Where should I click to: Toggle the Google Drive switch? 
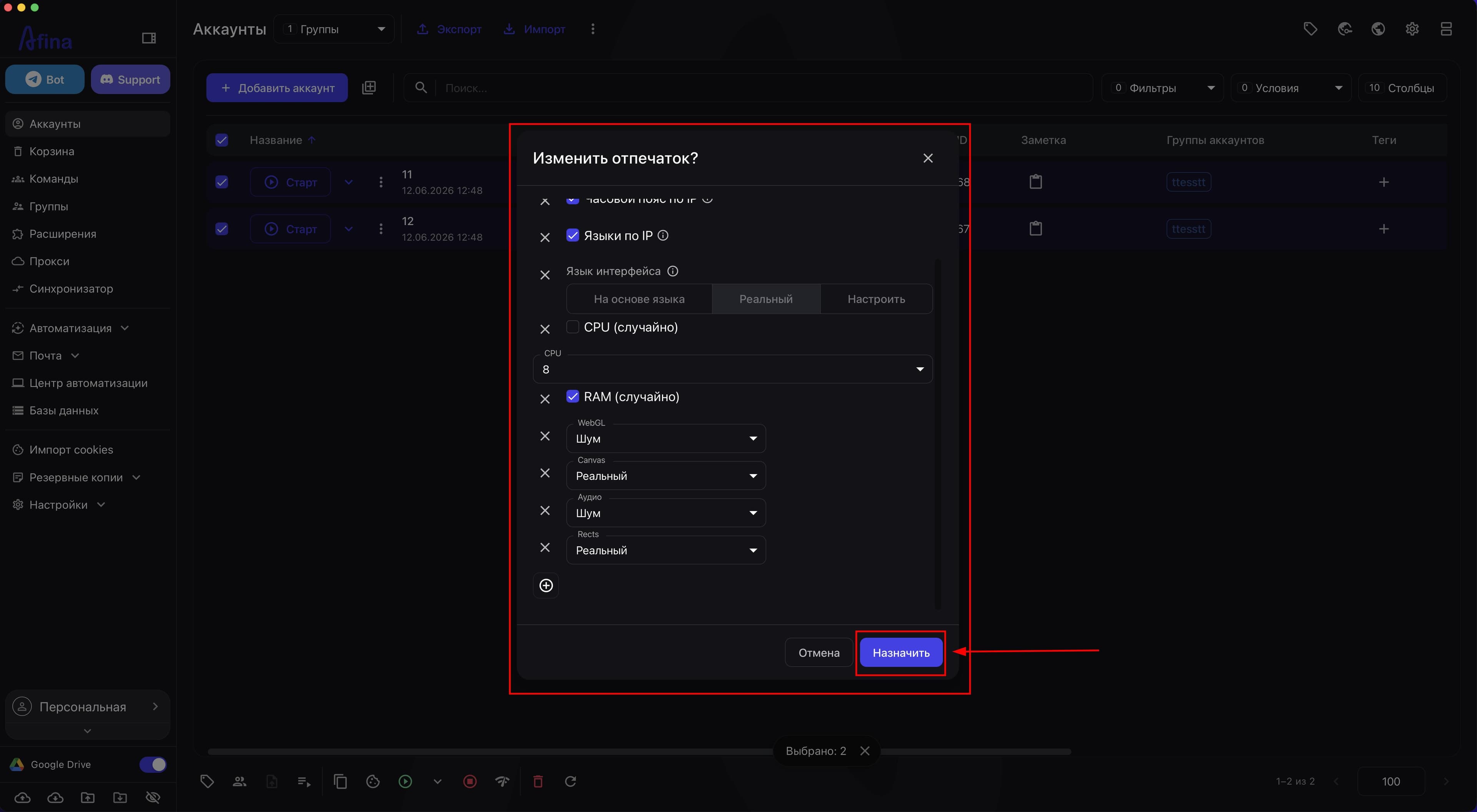(153, 764)
